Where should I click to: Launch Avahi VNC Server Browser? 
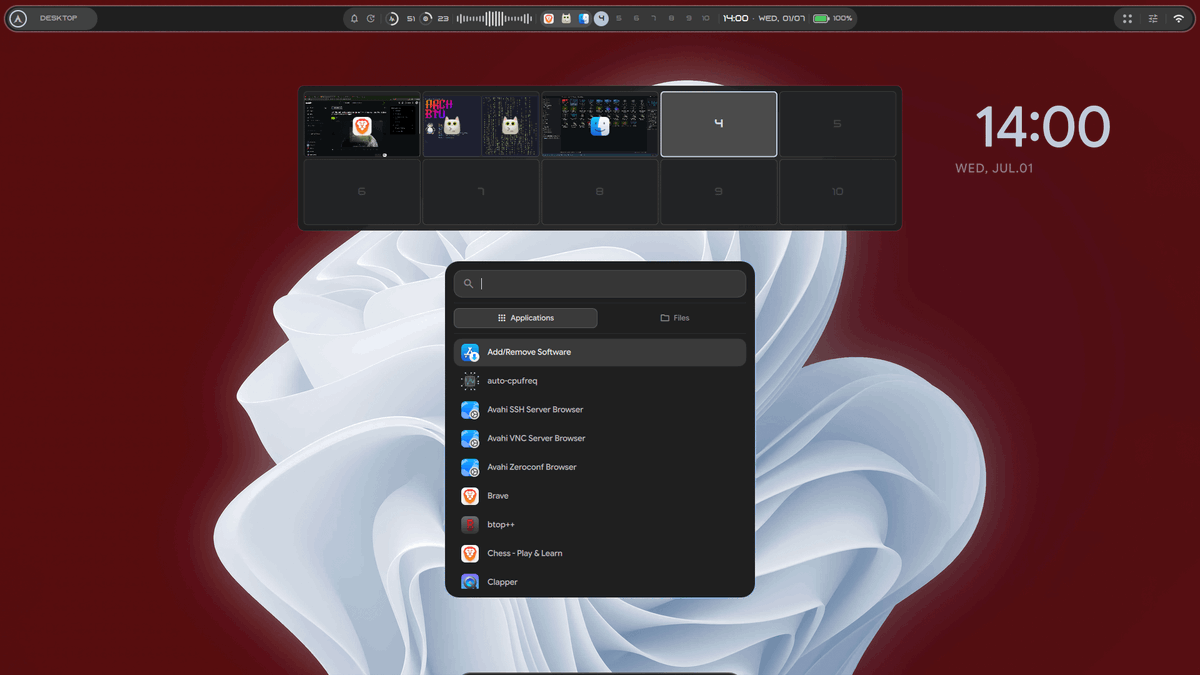click(600, 439)
